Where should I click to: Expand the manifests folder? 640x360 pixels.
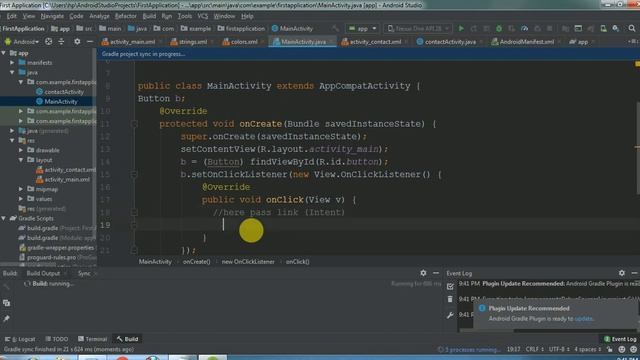[12, 63]
